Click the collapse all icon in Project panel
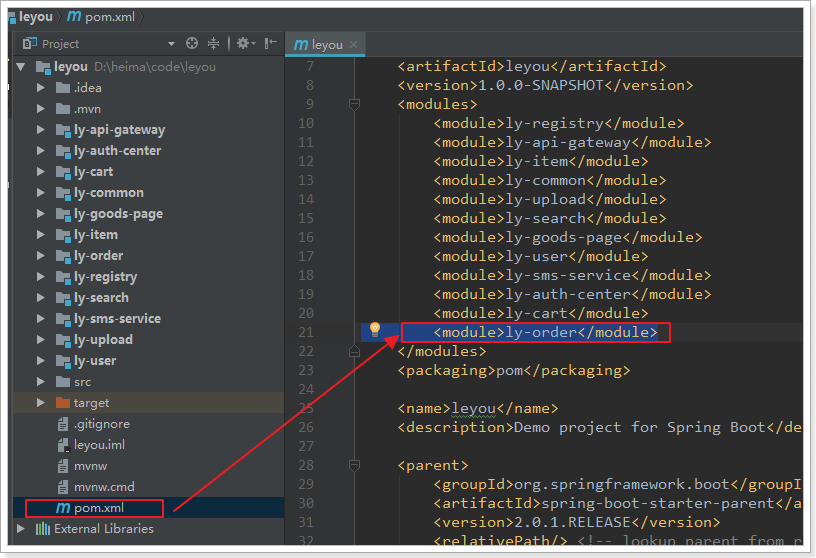Viewport: 816px width, 558px height. [213, 43]
